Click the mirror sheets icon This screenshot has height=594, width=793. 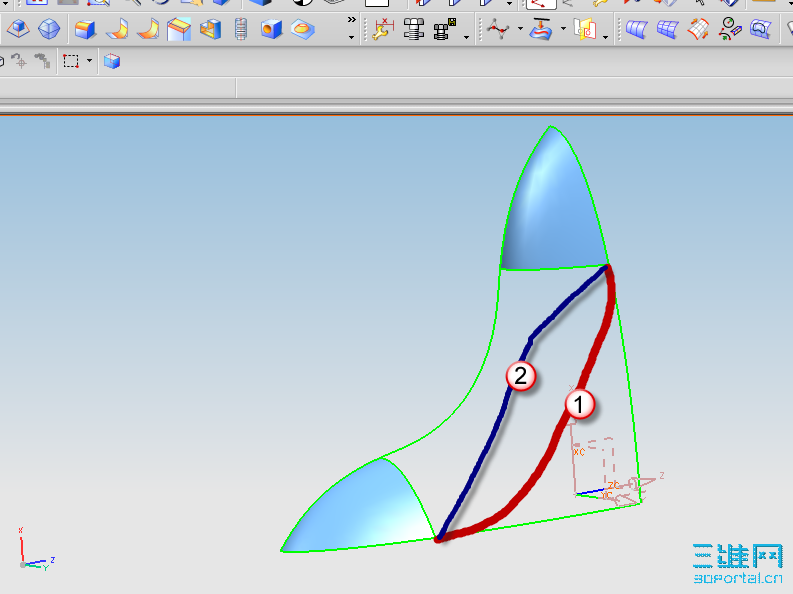585,29
